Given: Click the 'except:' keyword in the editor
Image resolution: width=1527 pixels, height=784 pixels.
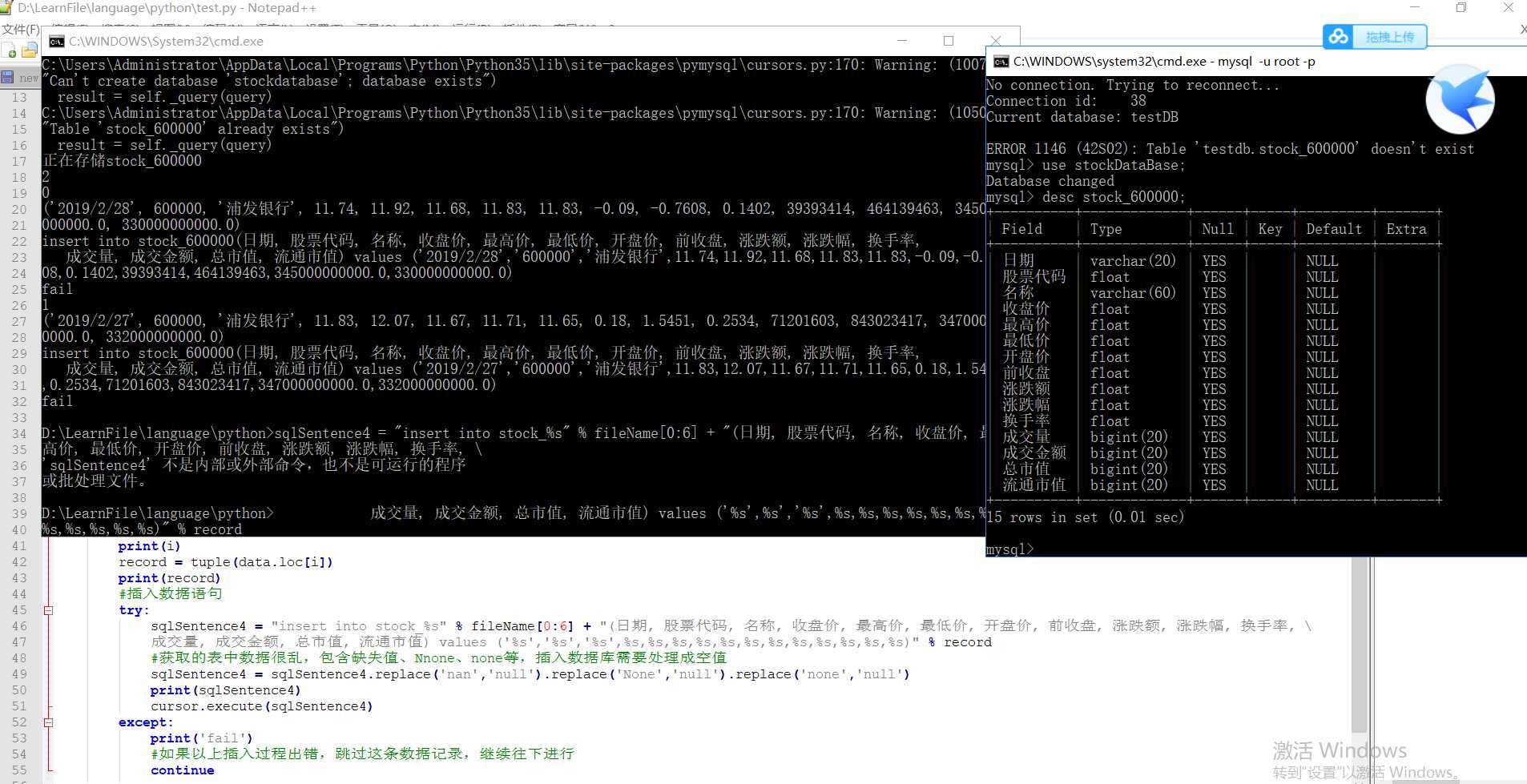Looking at the screenshot, I should (x=146, y=722).
